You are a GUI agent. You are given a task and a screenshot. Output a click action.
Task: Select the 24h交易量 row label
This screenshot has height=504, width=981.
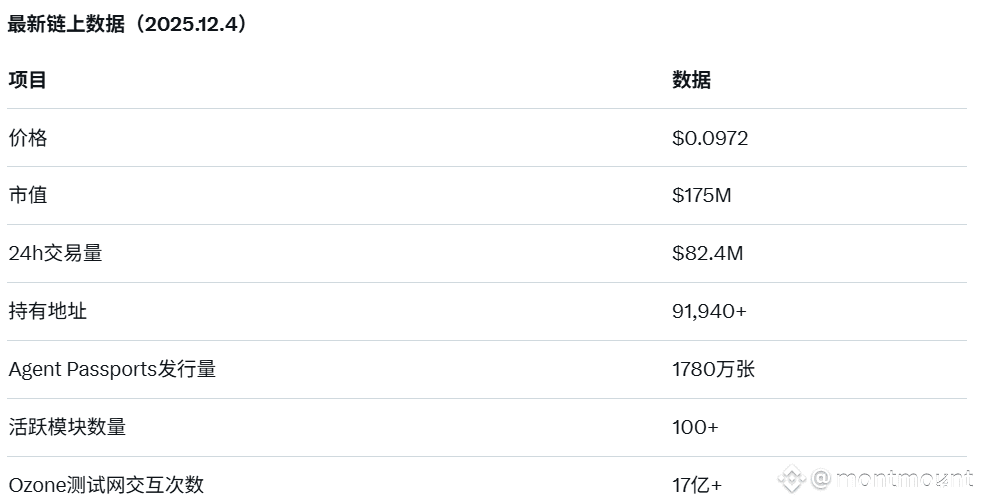pos(56,253)
